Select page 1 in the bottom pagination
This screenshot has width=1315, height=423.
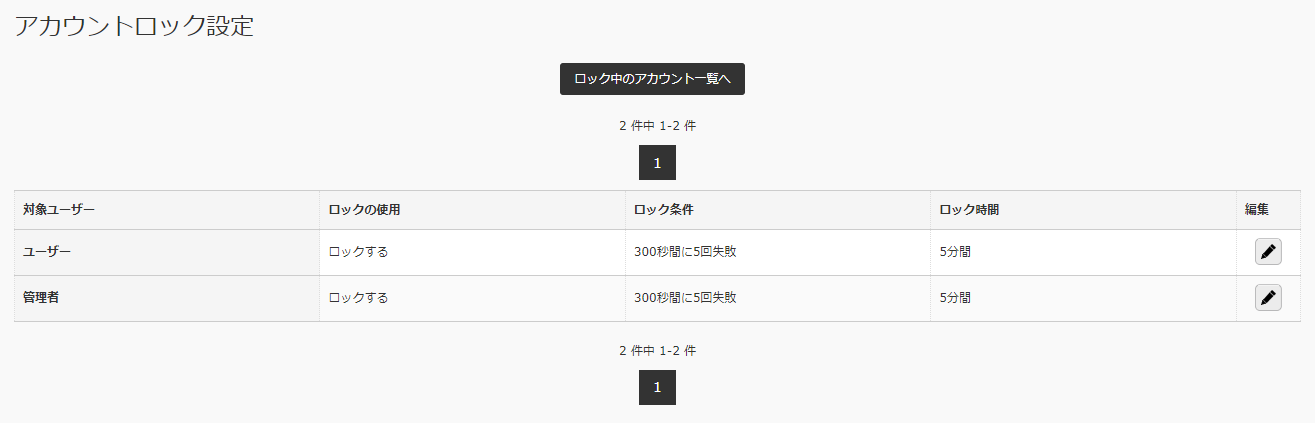coord(657,388)
